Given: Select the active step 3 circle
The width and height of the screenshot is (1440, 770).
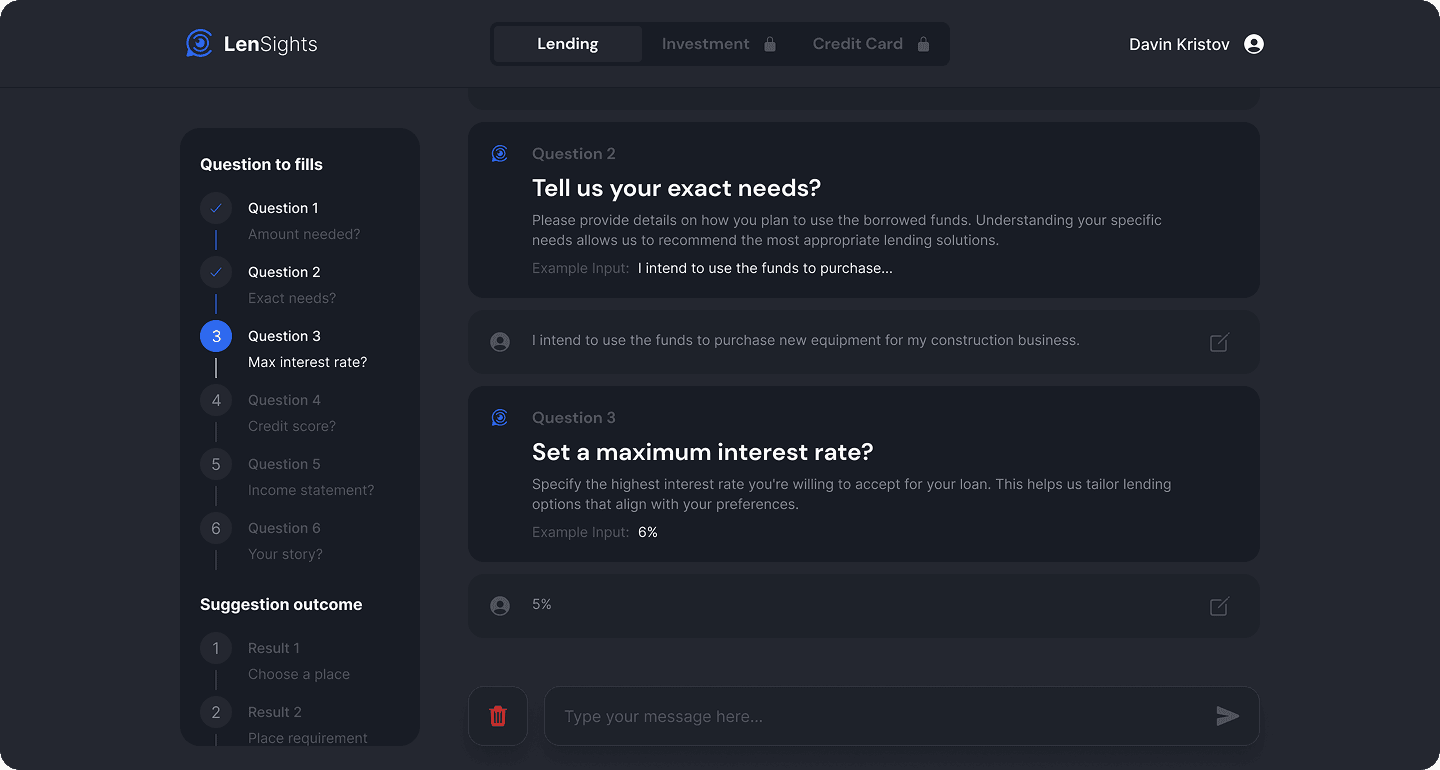Looking at the screenshot, I should pos(216,336).
